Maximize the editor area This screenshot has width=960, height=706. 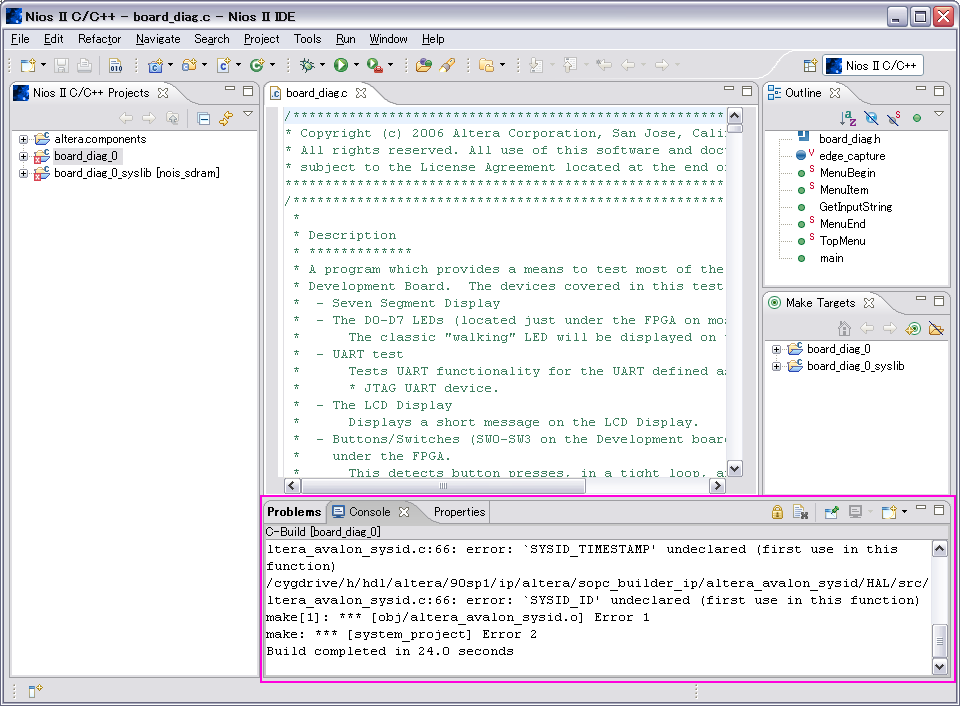pos(747,91)
